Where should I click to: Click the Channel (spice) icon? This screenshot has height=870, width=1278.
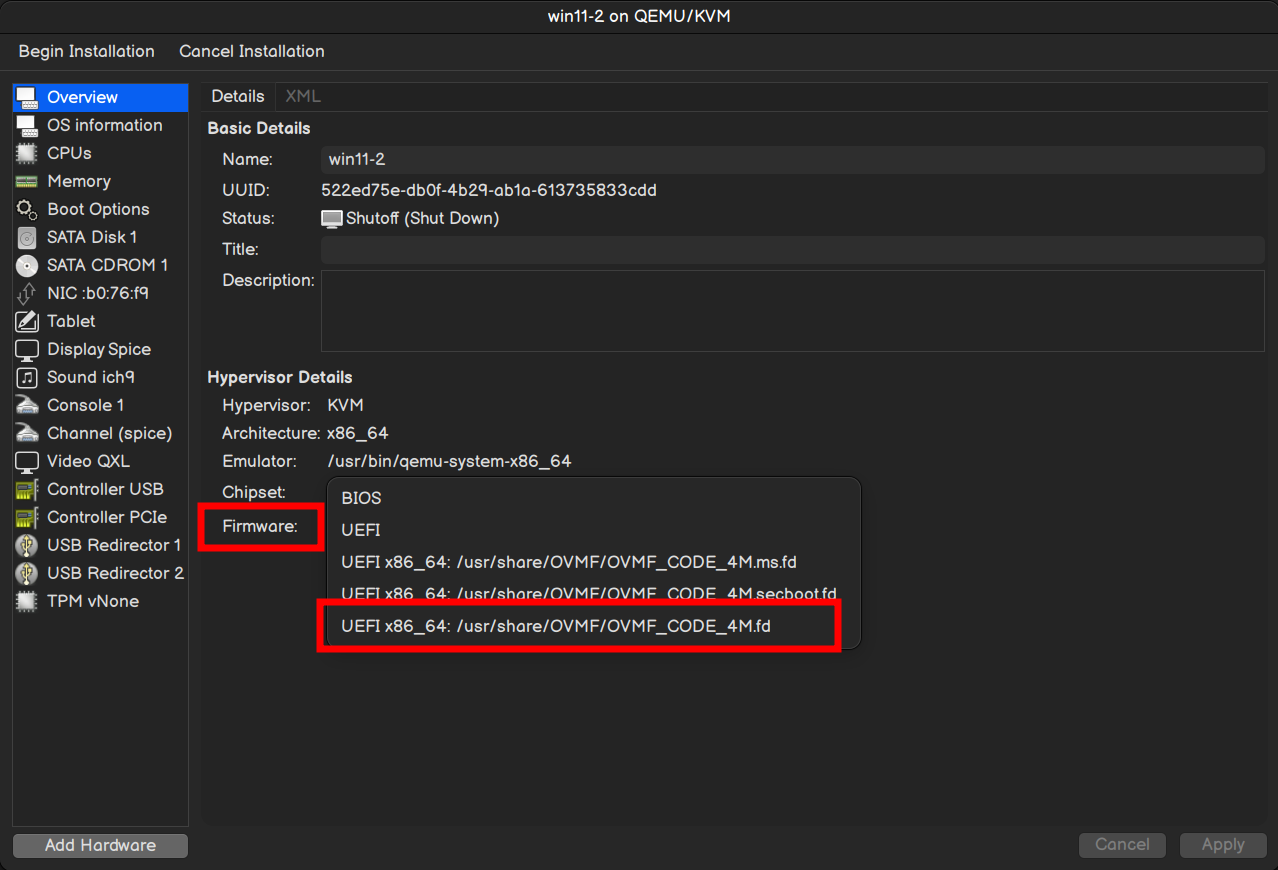coord(27,433)
